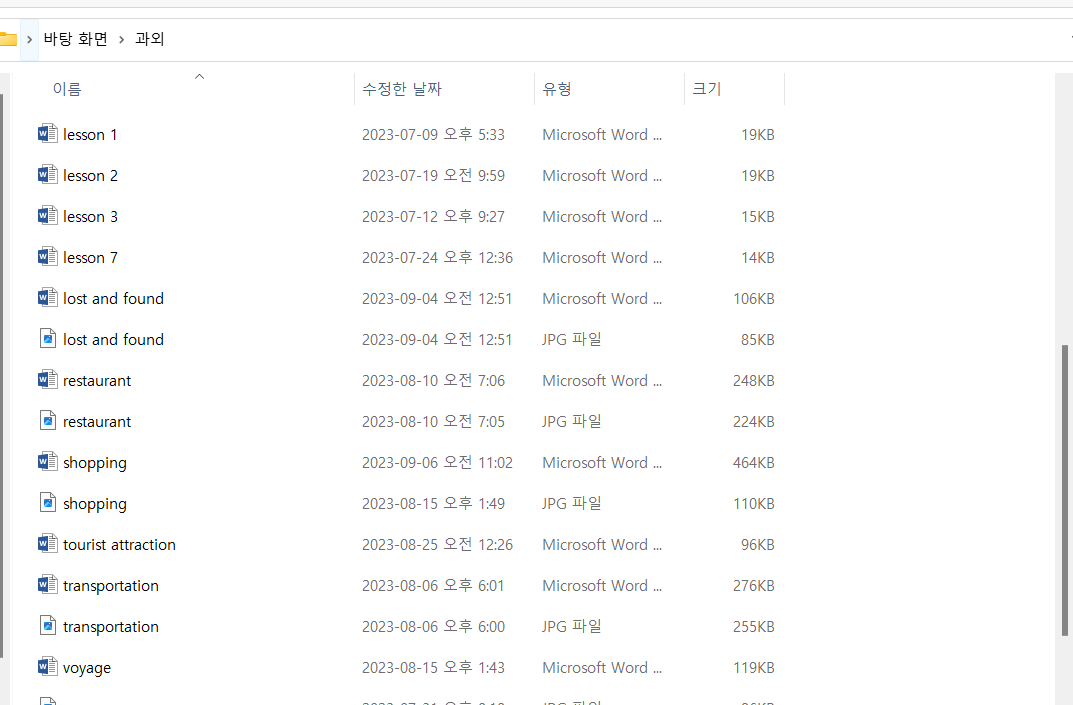1073x705 pixels.
Task: Click 과외 folder in the breadcrumb
Action: point(150,39)
